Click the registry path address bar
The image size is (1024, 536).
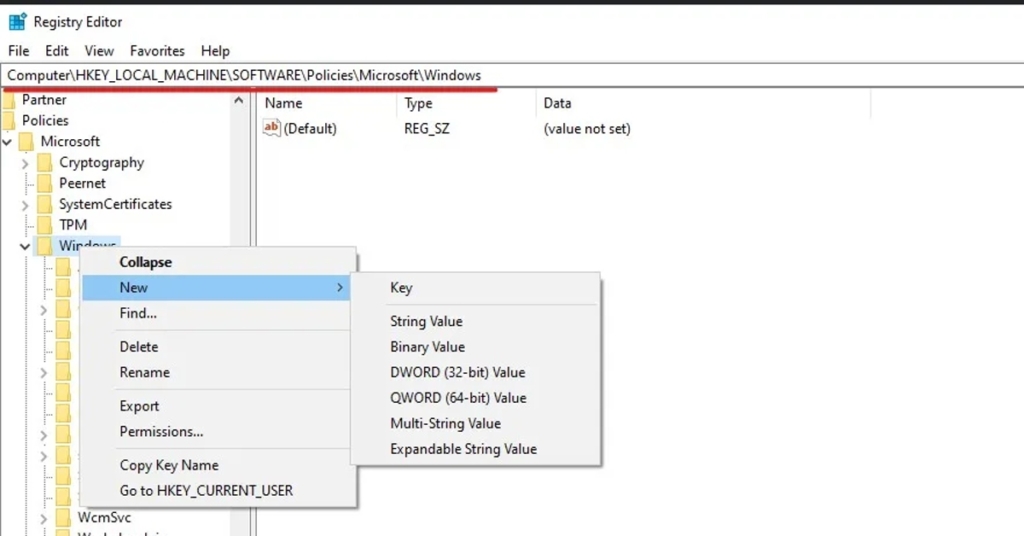pyautogui.click(x=512, y=75)
